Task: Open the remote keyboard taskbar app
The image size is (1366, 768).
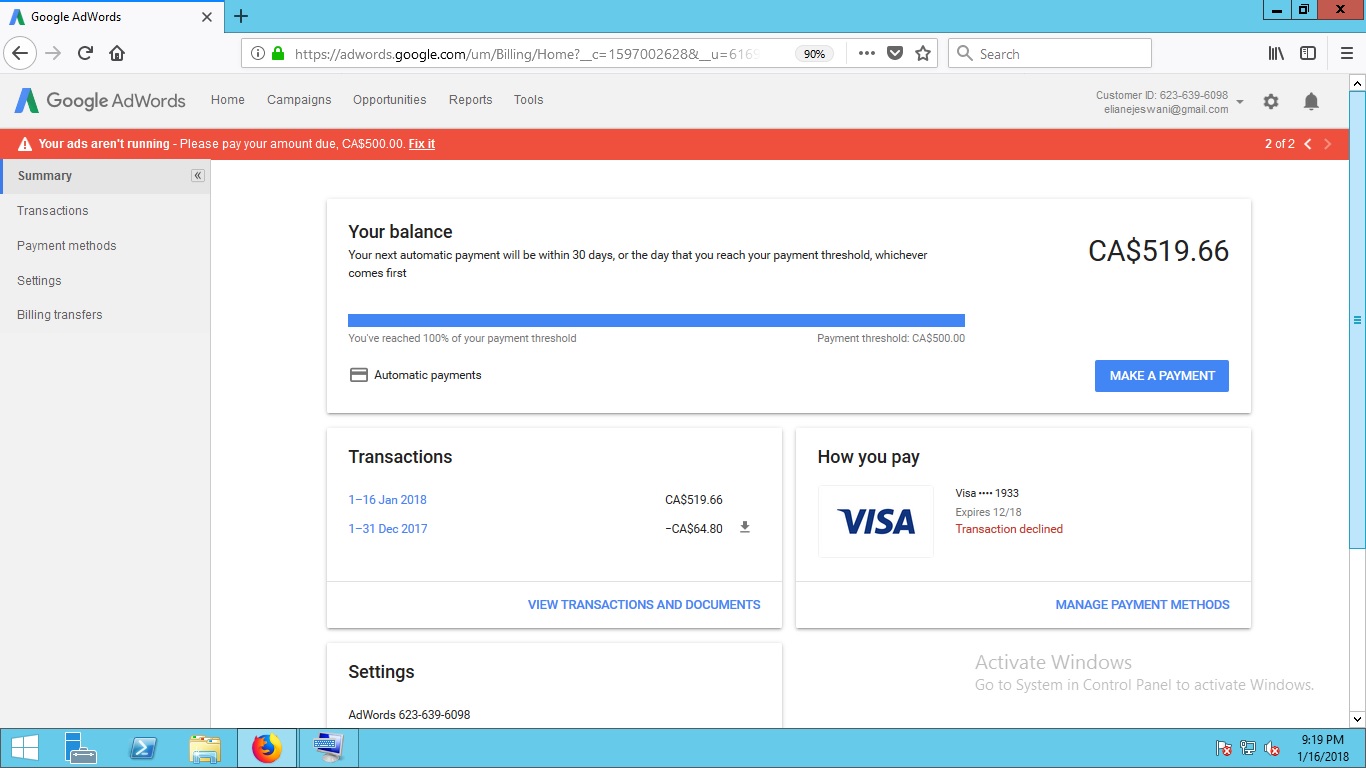Action: pos(327,748)
